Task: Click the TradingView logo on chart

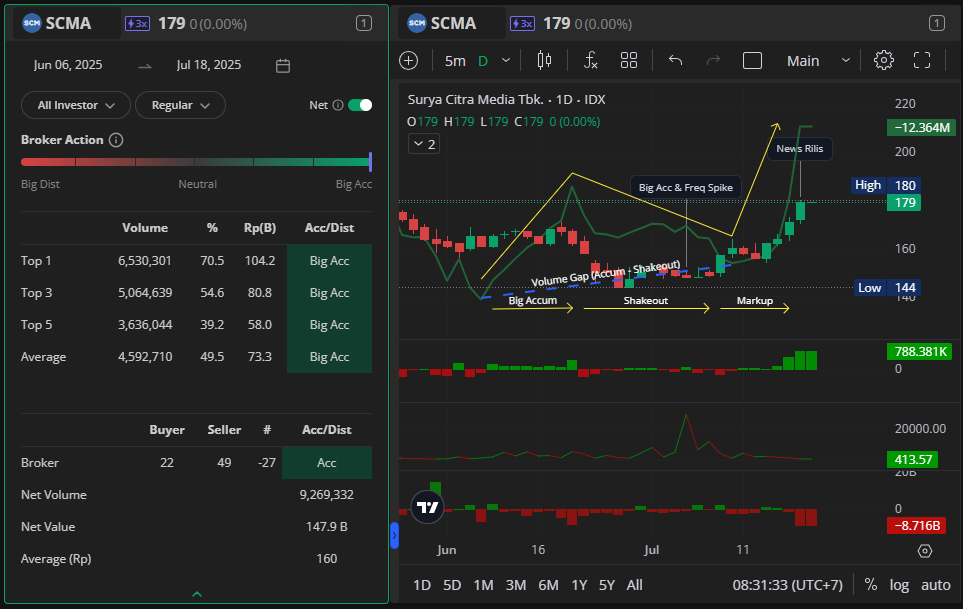Action: [427, 507]
